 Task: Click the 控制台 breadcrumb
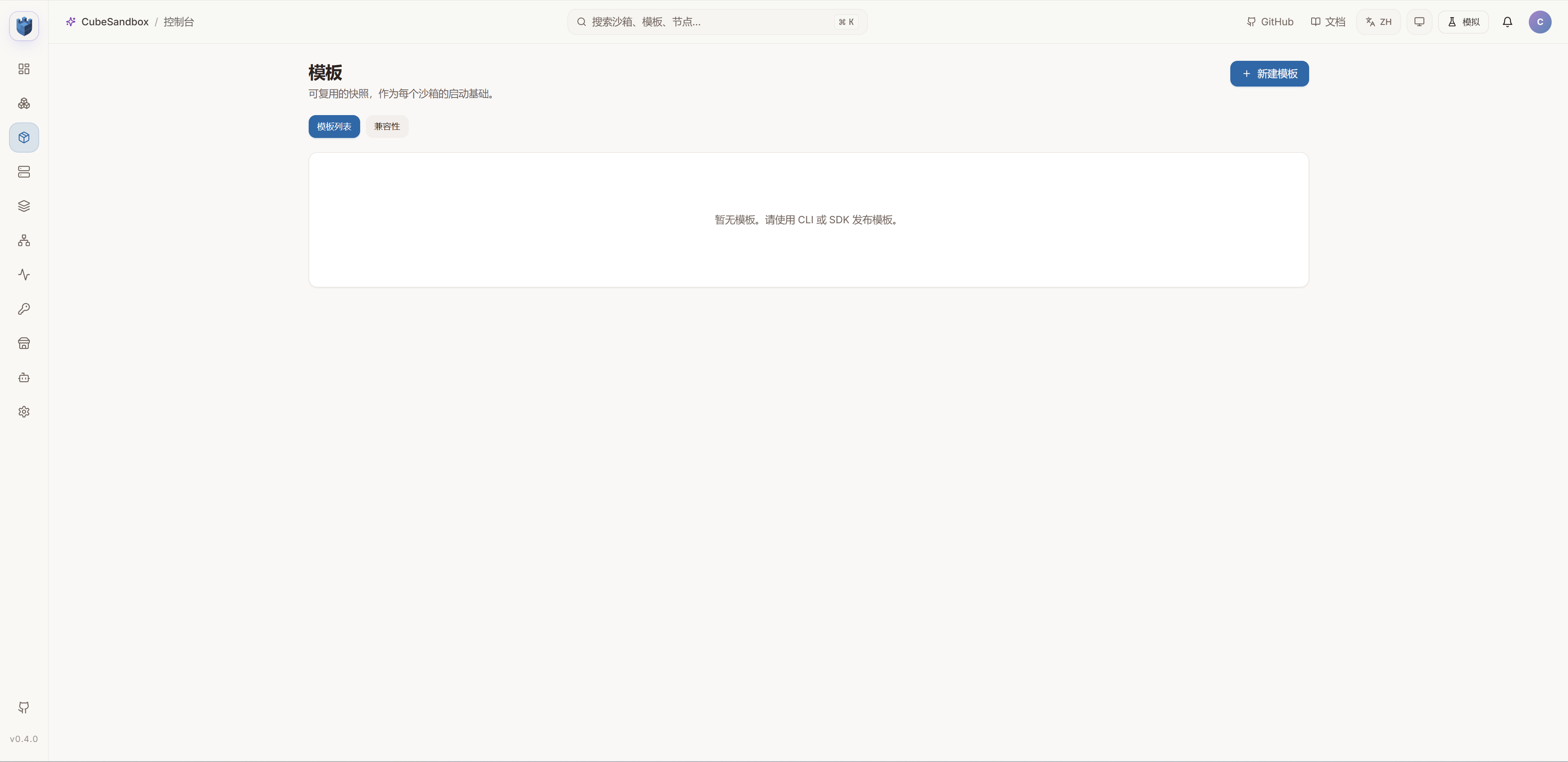click(x=178, y=22)
